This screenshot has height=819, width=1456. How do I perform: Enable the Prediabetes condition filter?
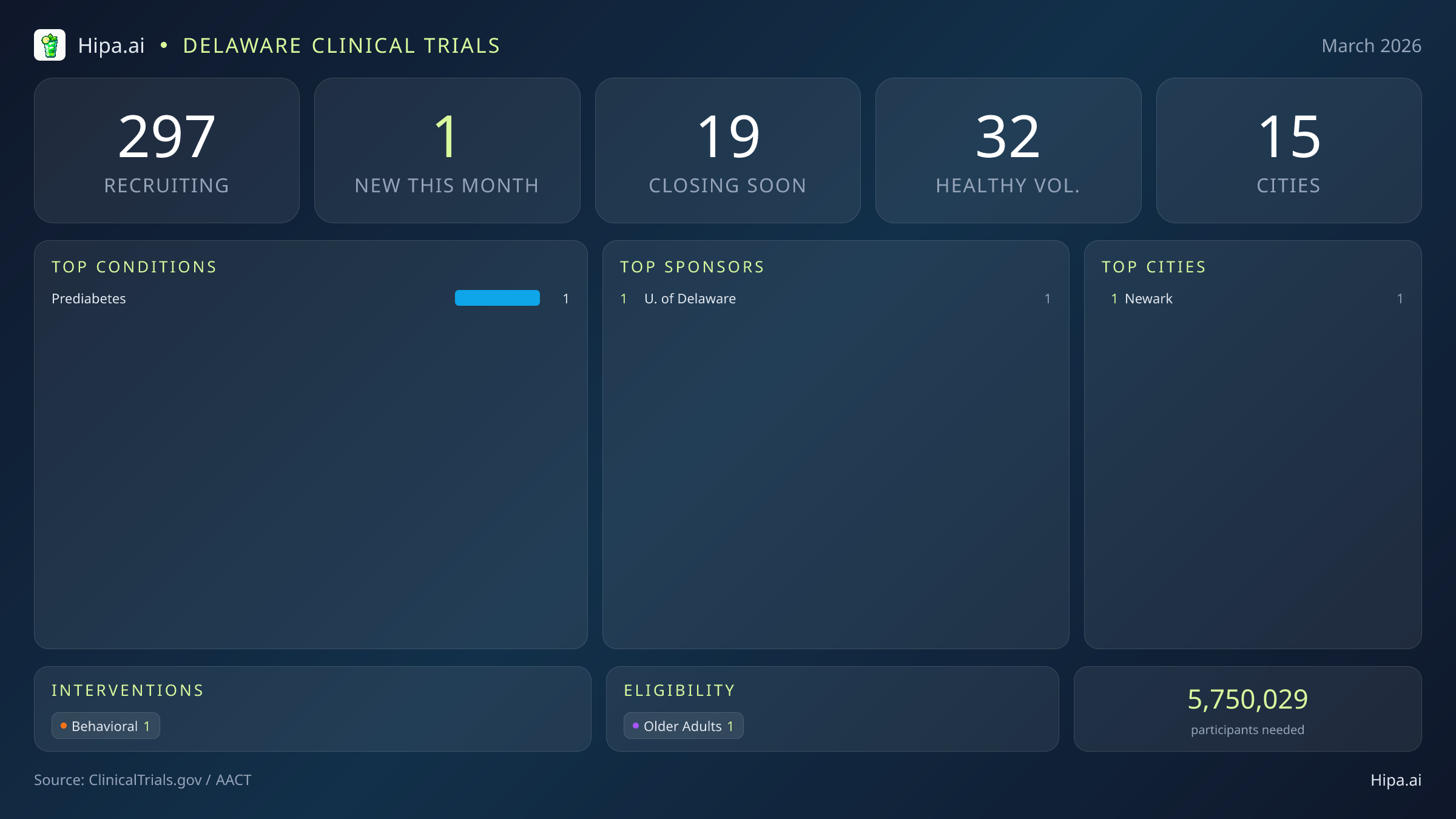pos(89,298)
